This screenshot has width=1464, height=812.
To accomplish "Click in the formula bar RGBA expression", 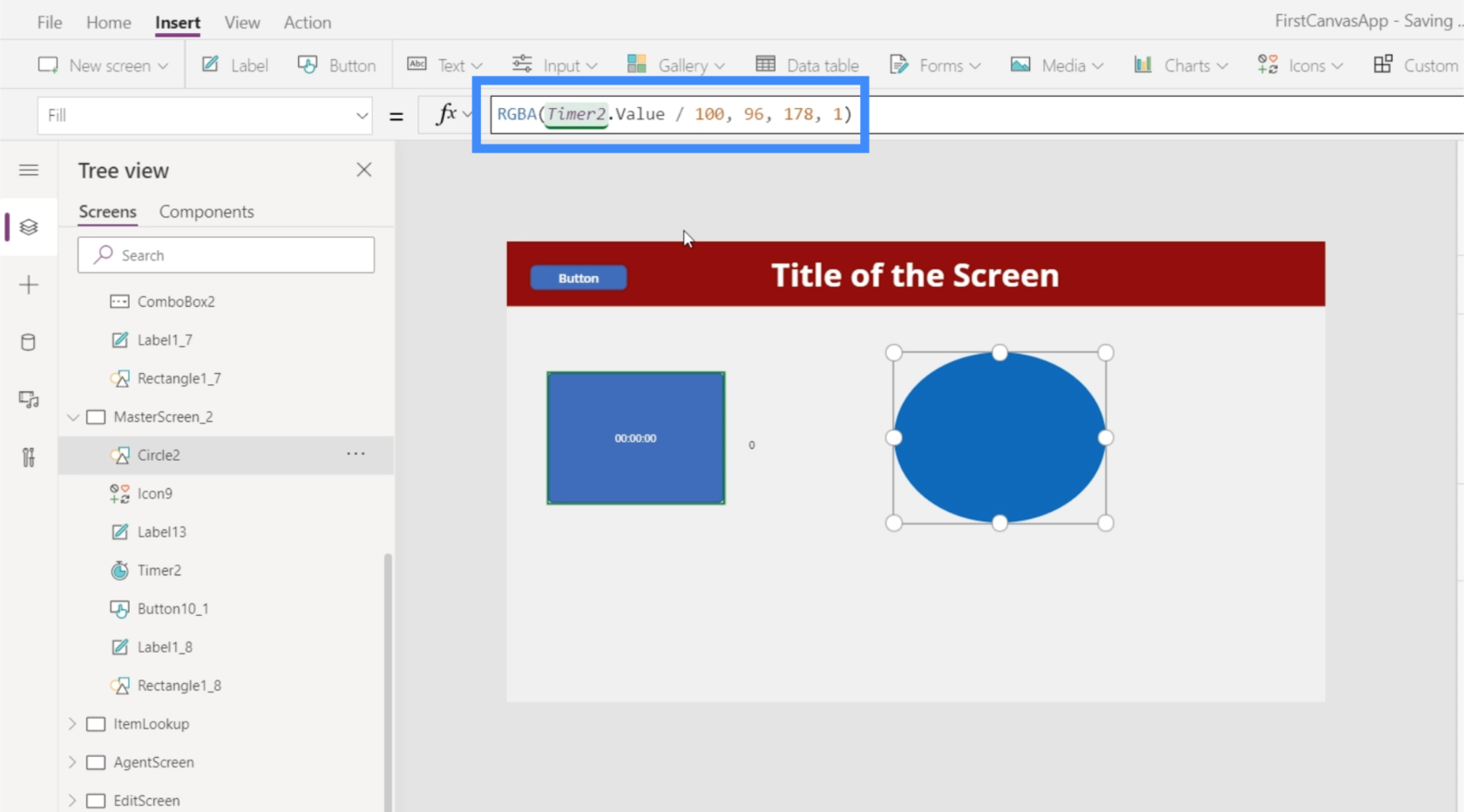I will click(674, 114).
